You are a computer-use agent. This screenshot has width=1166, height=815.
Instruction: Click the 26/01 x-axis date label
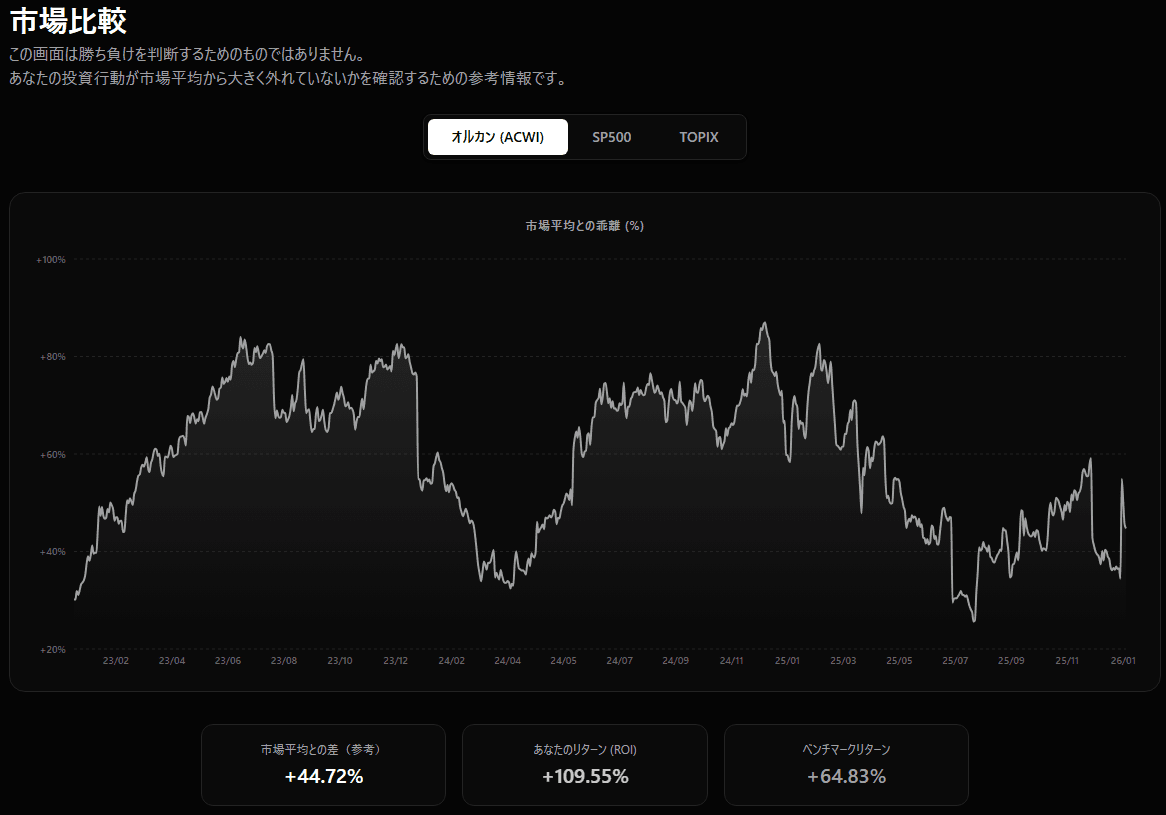pos(1124,661)
